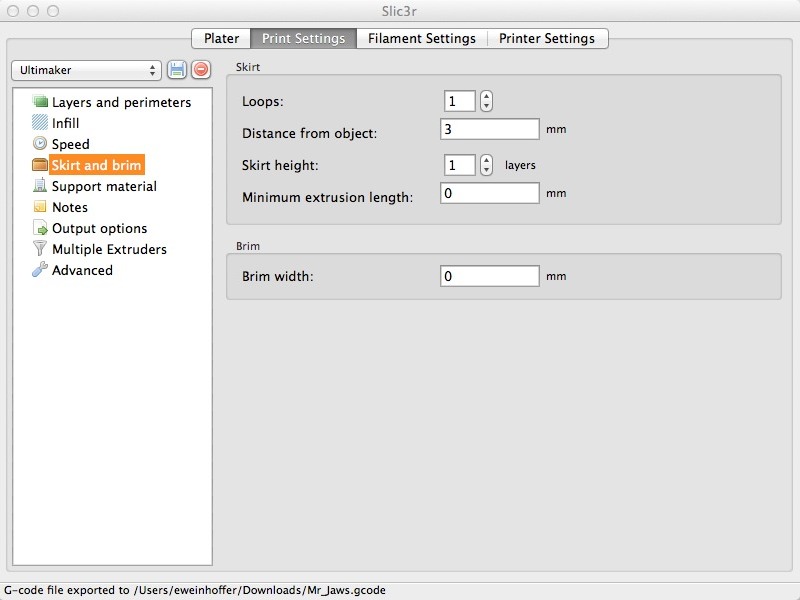
Task: Select Layers and perimeters in the tree
Action: point(121,102)
